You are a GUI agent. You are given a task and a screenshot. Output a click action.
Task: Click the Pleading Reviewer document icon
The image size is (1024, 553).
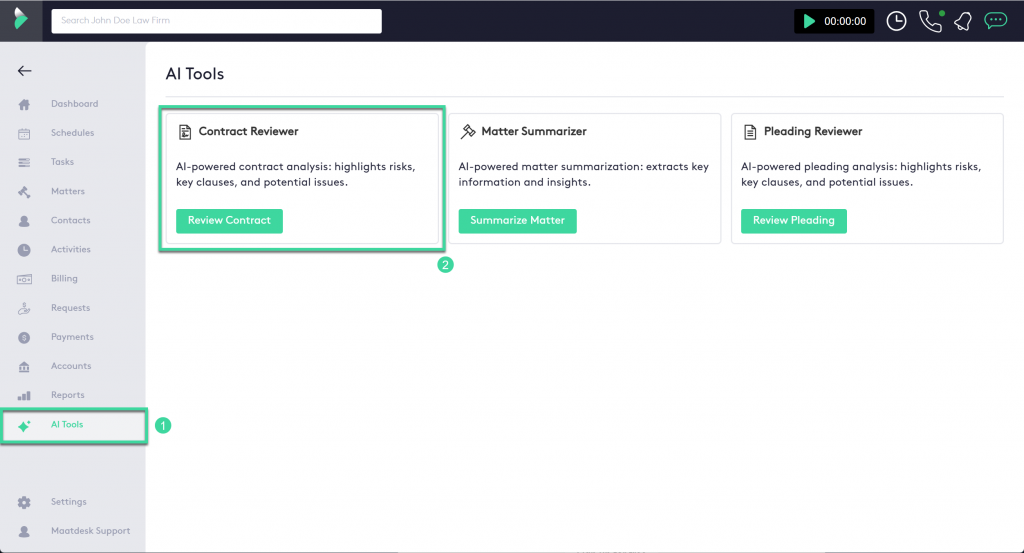749,132
